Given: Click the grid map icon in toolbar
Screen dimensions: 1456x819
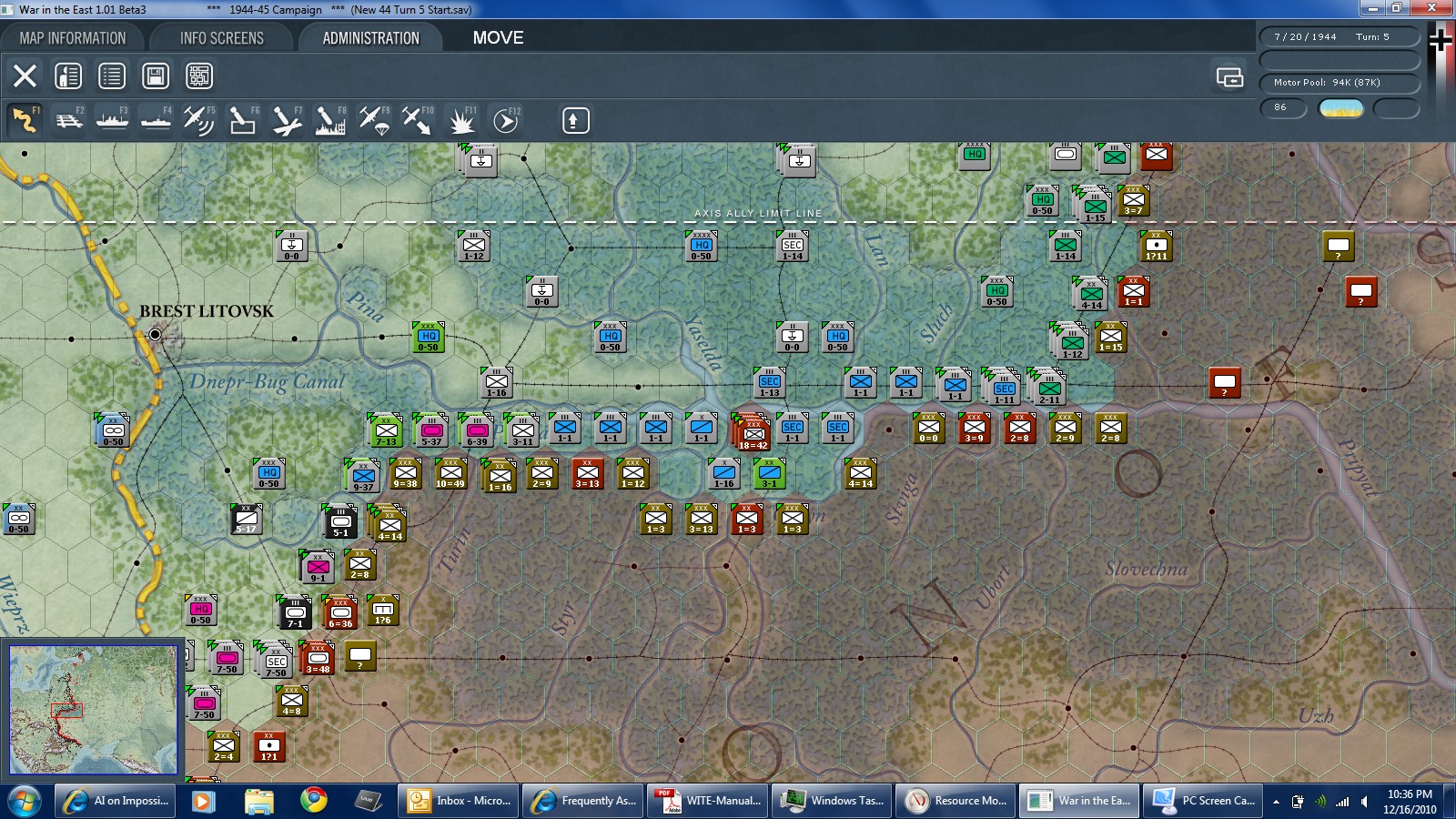Looking at the screenshot, I should tap(199, 76).
